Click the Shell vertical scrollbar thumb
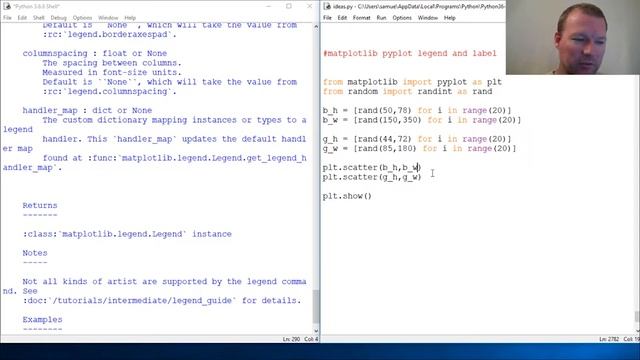This screenshot has width=640, height=360. [316, 306]
